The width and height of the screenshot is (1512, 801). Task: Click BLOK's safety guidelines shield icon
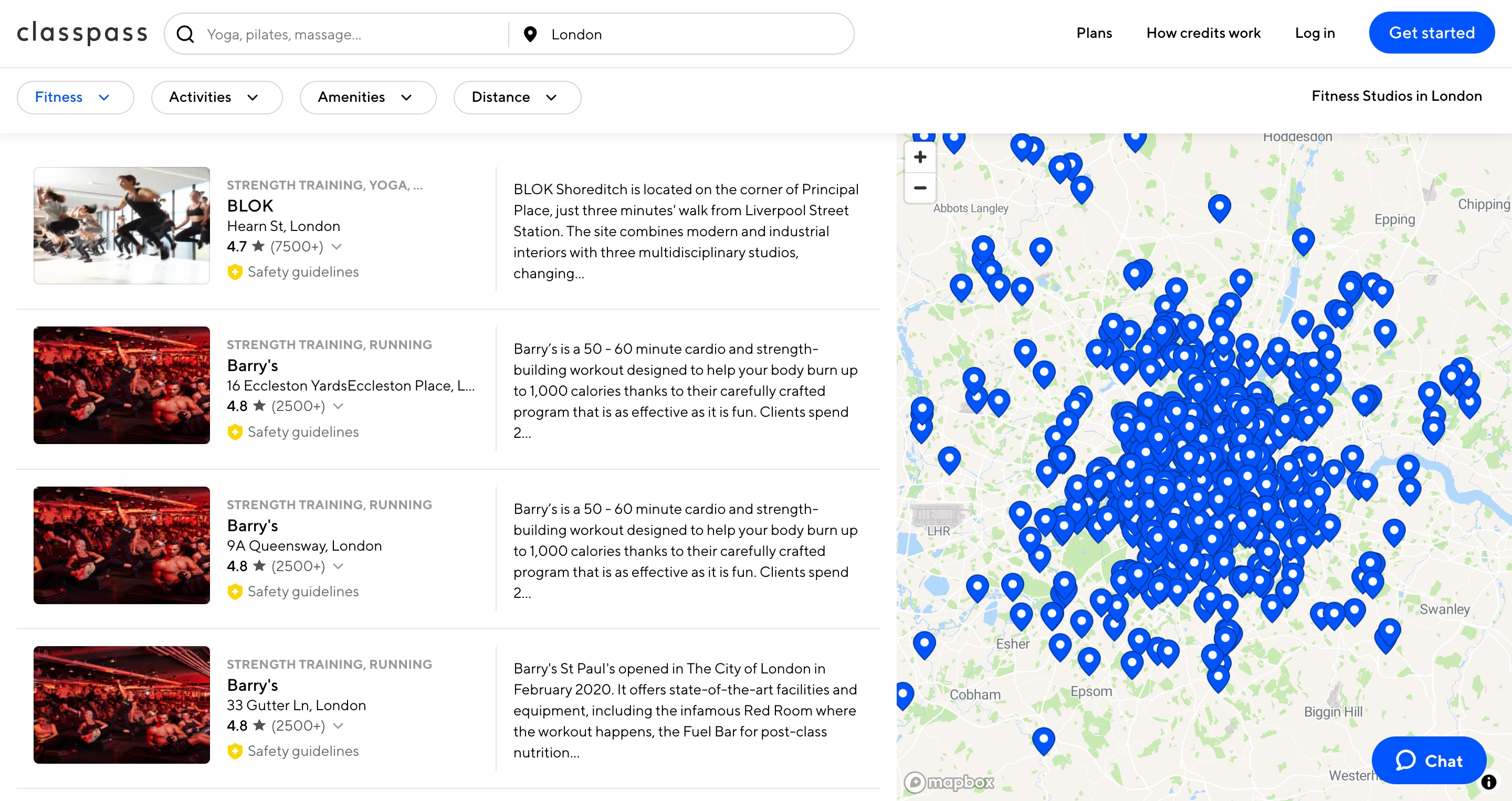click(x=235, y=272)
